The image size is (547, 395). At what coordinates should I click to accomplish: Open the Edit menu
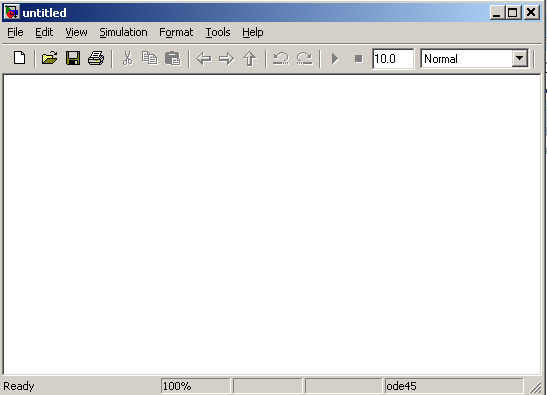pos(44,32)
